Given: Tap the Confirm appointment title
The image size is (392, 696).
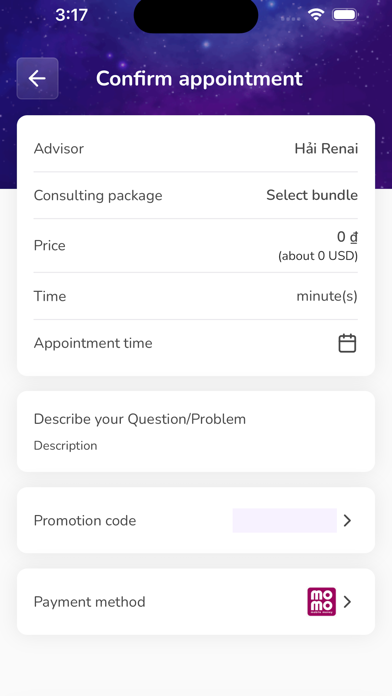Looking at the screenshot, I should 199,79.
